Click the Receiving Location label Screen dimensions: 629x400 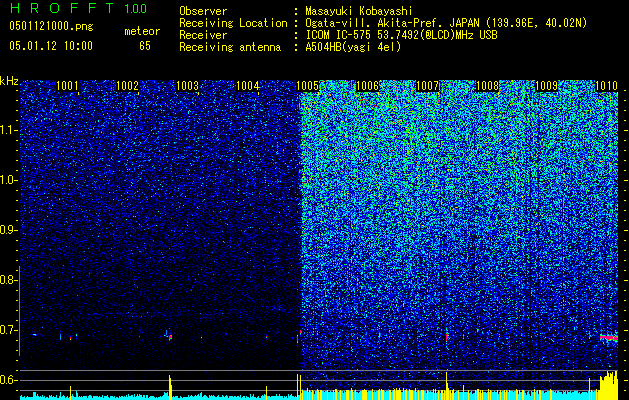coord(233,23)
